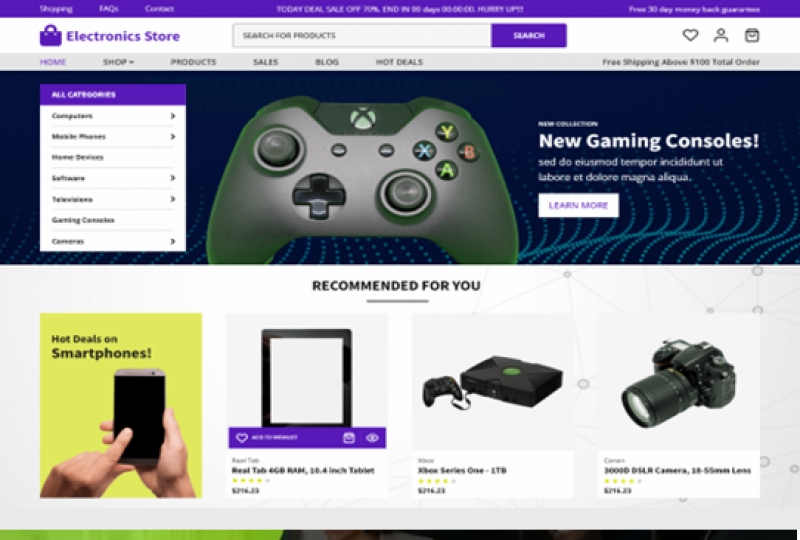Viewport: 800px width, 540px height.
Task: Open the FAQs link in top bar
Action: pos(109,9)
